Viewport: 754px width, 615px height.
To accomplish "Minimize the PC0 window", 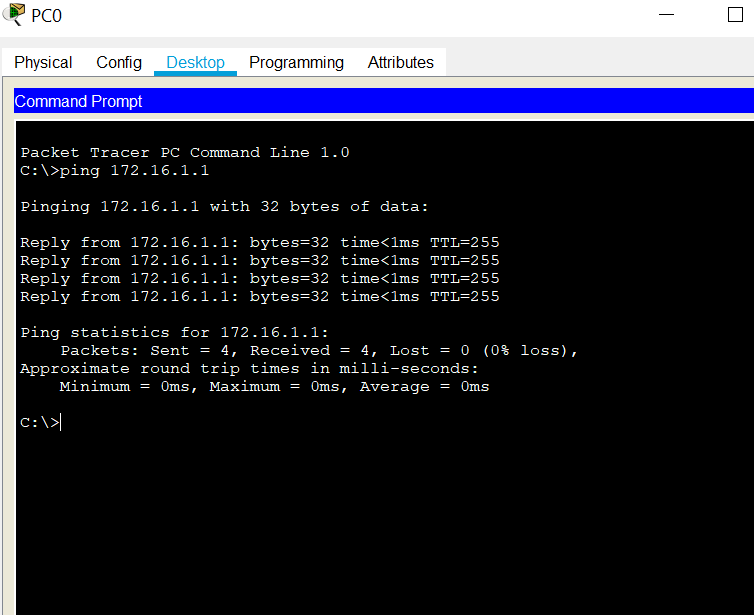I will coord(666,15).
